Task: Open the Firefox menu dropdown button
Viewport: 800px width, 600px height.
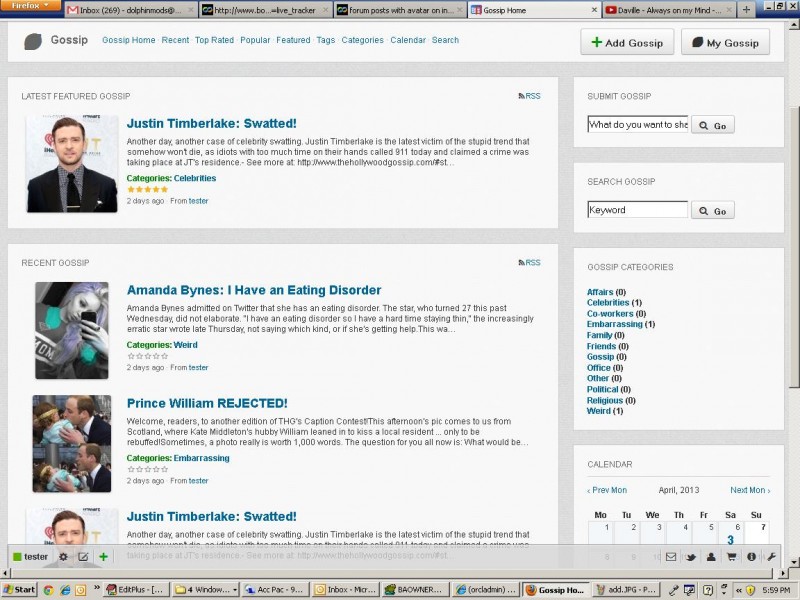Action: [x=31, y=6]
